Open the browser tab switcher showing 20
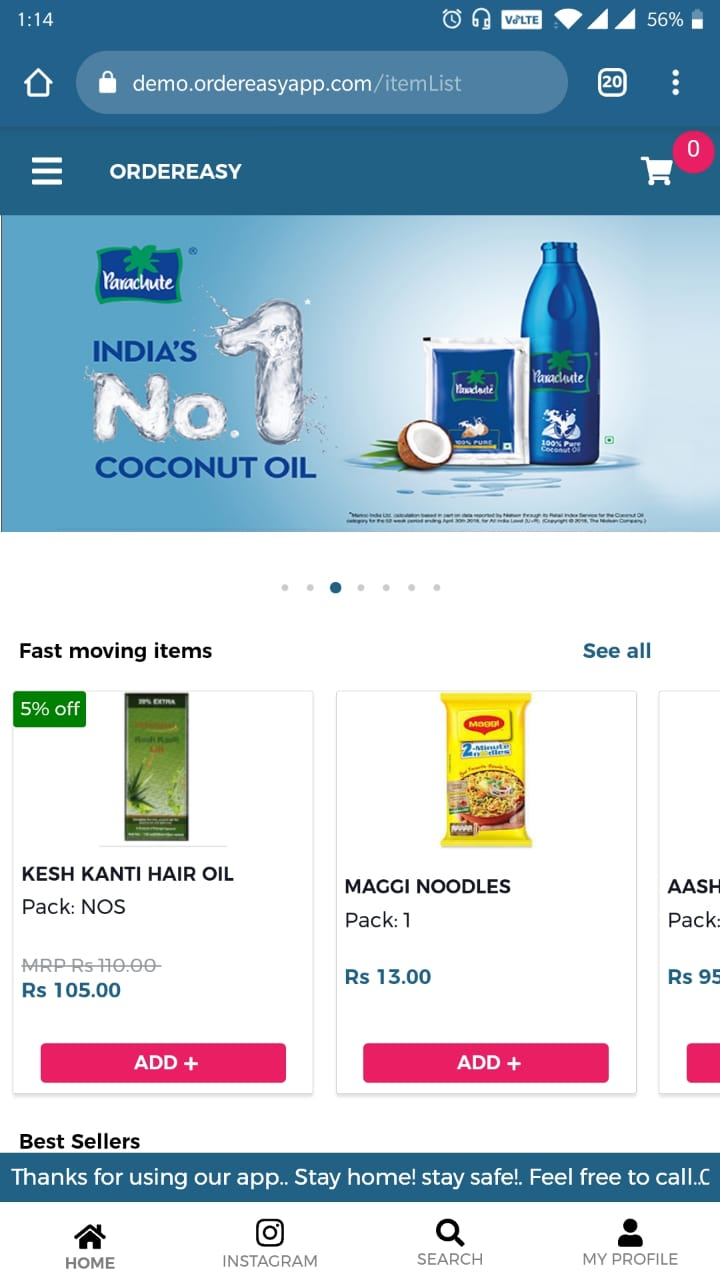Screen dimensions: 720x1280 (x=612, y=83)
